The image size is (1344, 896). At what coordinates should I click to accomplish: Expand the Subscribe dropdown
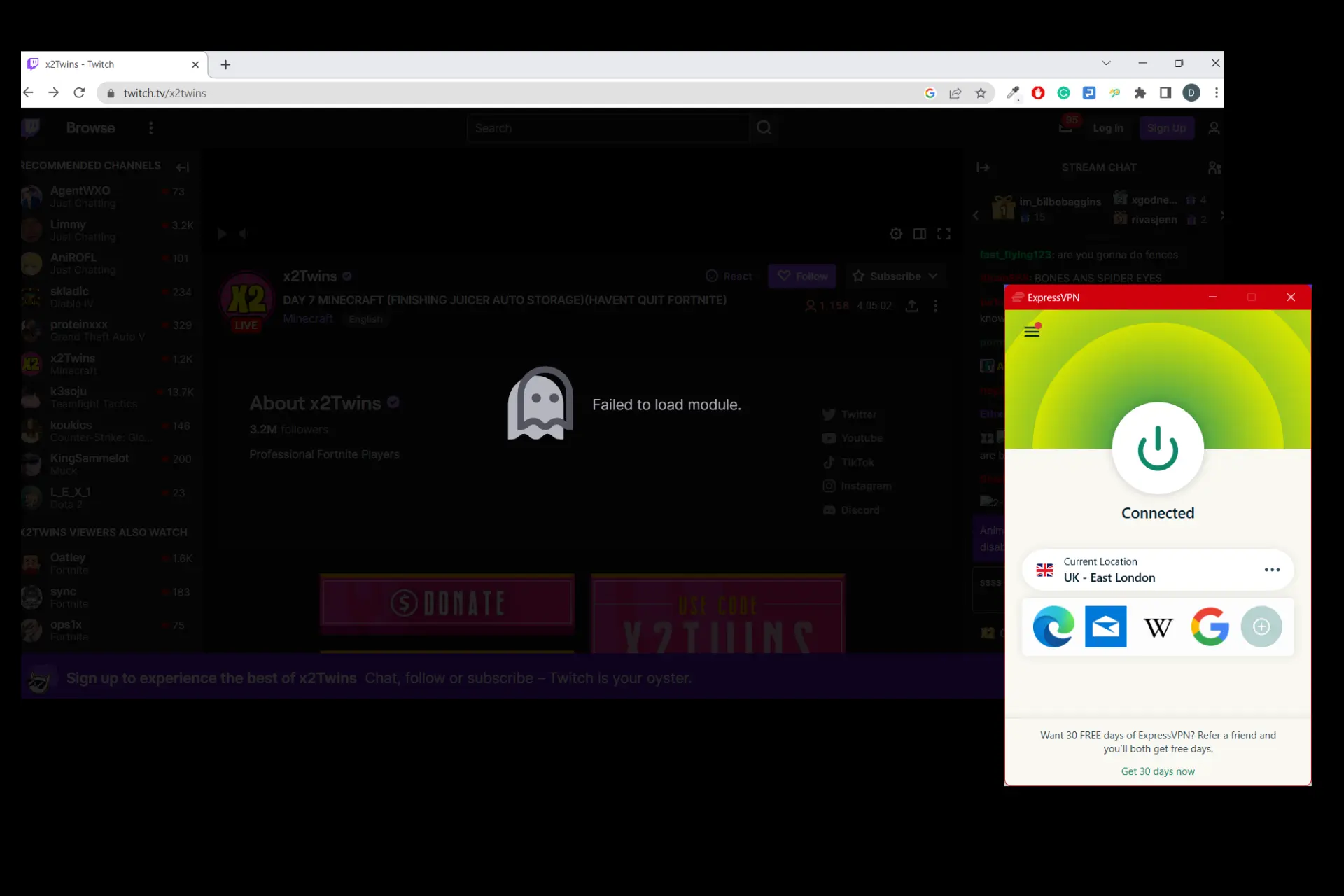934,276
